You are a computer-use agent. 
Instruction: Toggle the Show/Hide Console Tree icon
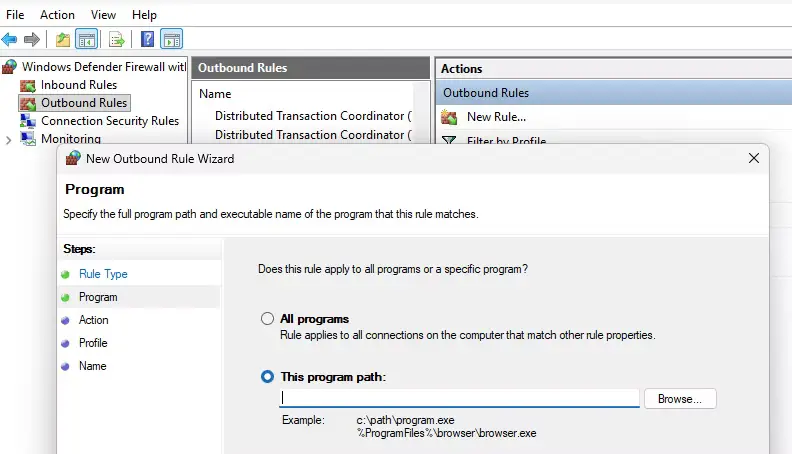(87, 40)
